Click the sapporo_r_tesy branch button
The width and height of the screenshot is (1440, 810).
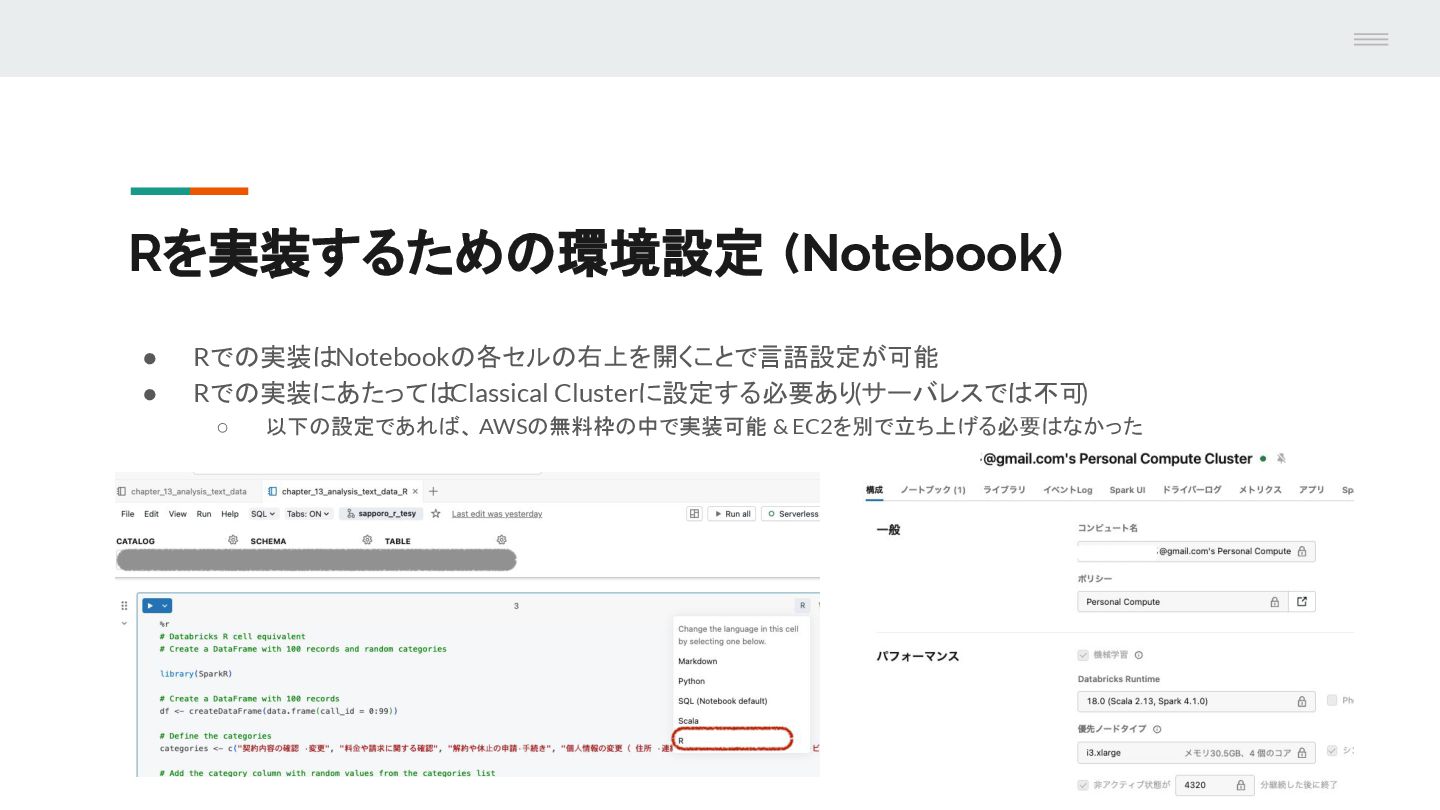pos(381,514)
